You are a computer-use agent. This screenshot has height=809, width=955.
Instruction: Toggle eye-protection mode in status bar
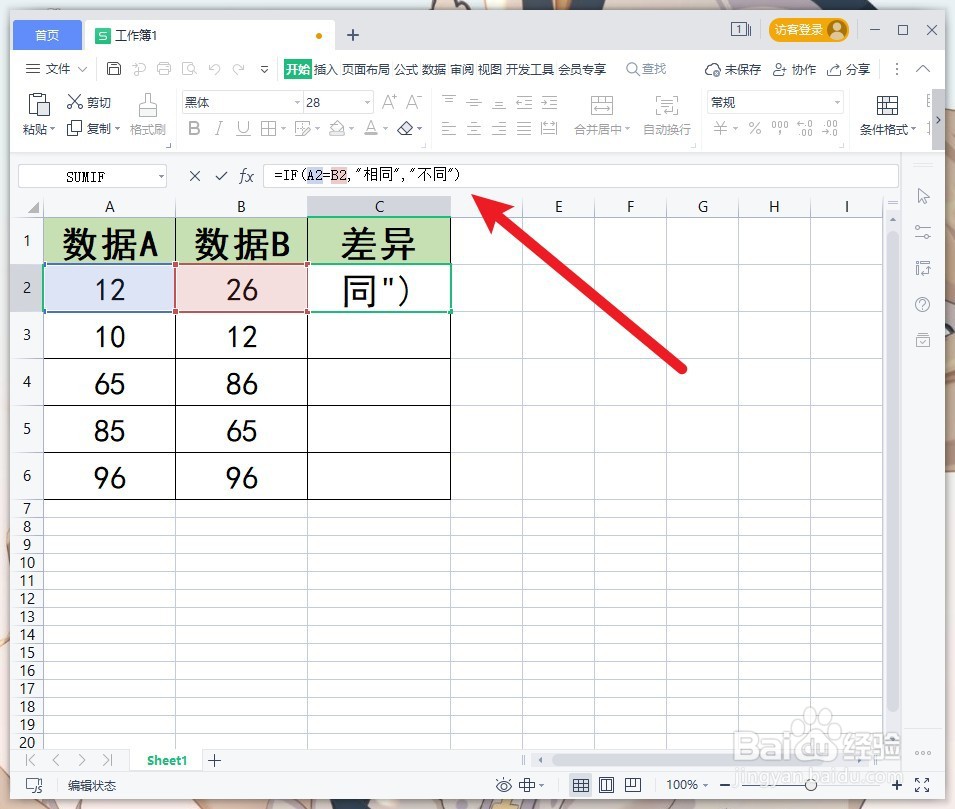[x=504, y=785]
